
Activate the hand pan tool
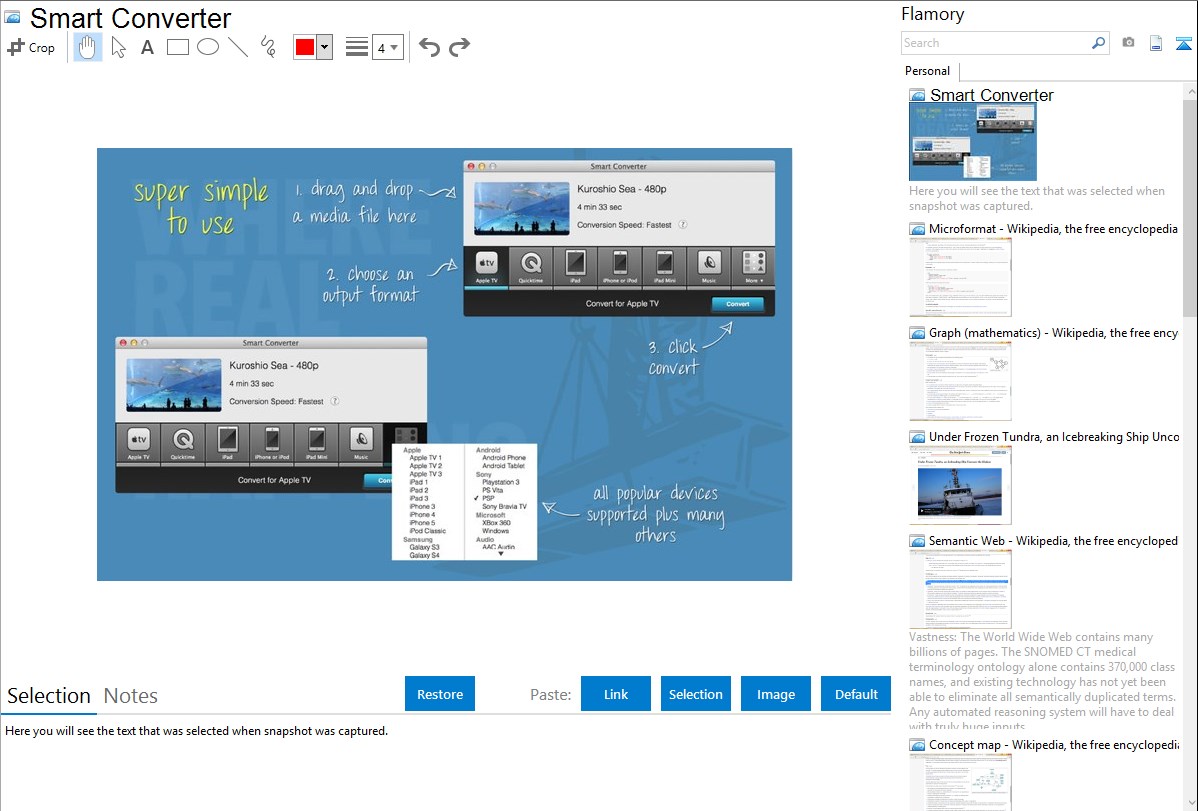click(88, 47)
